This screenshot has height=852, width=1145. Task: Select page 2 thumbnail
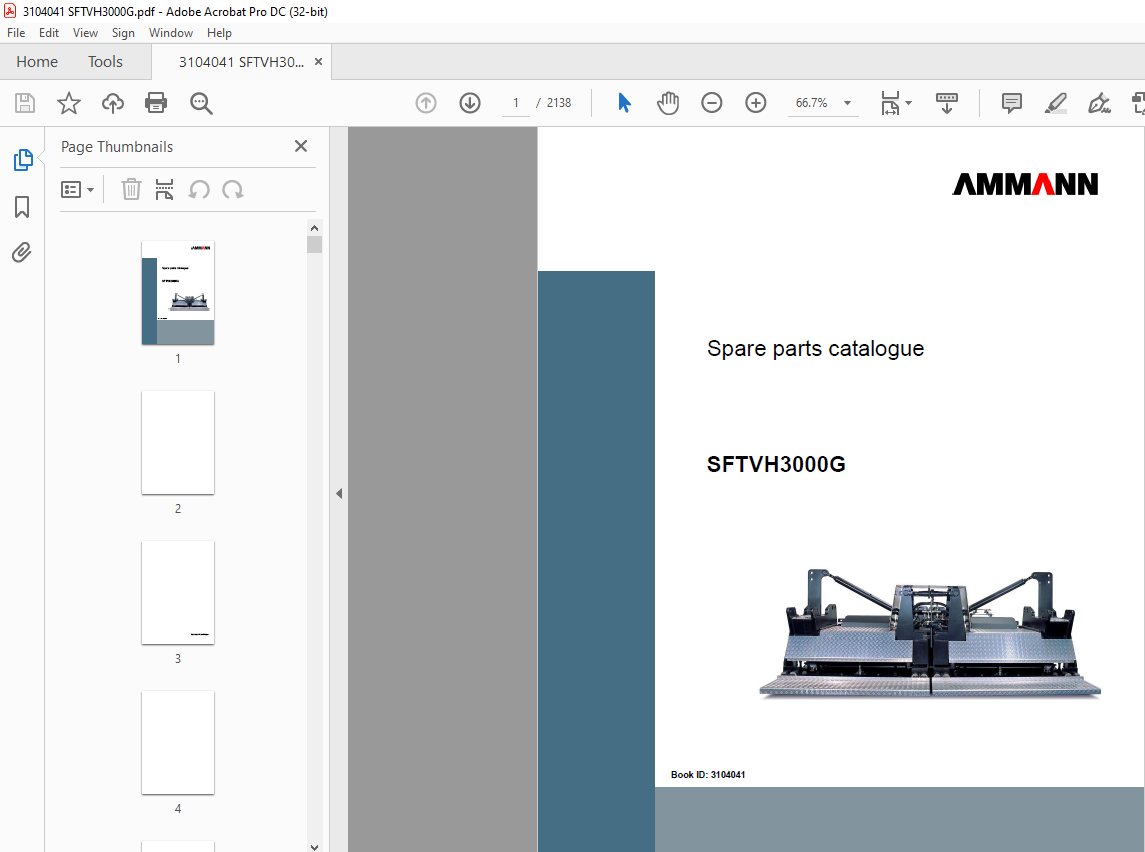(x=177, y=442)
